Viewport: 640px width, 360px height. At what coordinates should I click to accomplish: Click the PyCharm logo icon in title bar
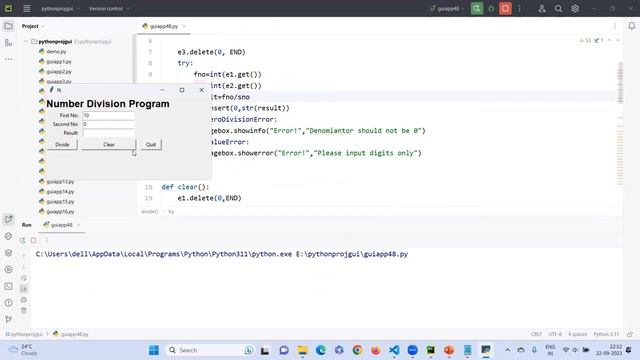[x=8, y=8]
